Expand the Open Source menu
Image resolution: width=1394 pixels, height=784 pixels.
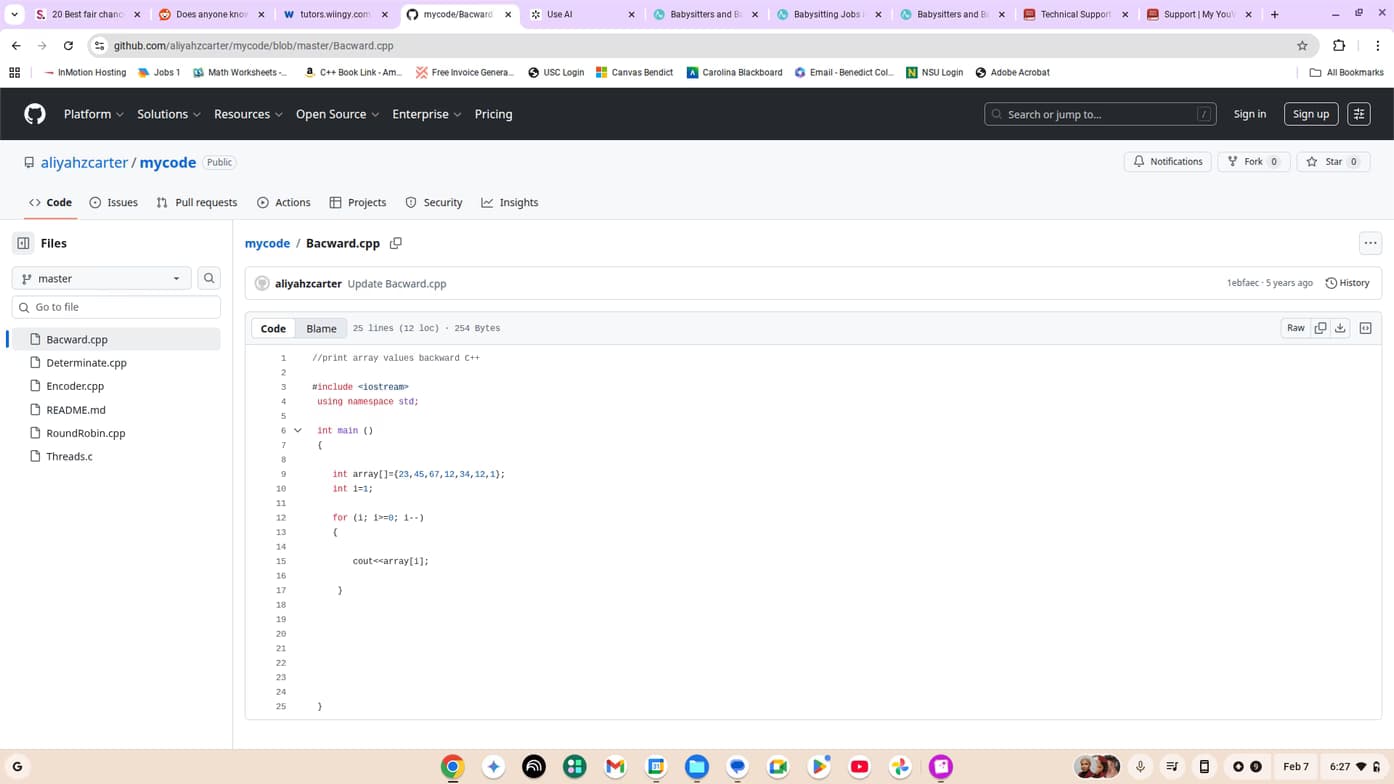pyautogui.click(x=337, y=114)
